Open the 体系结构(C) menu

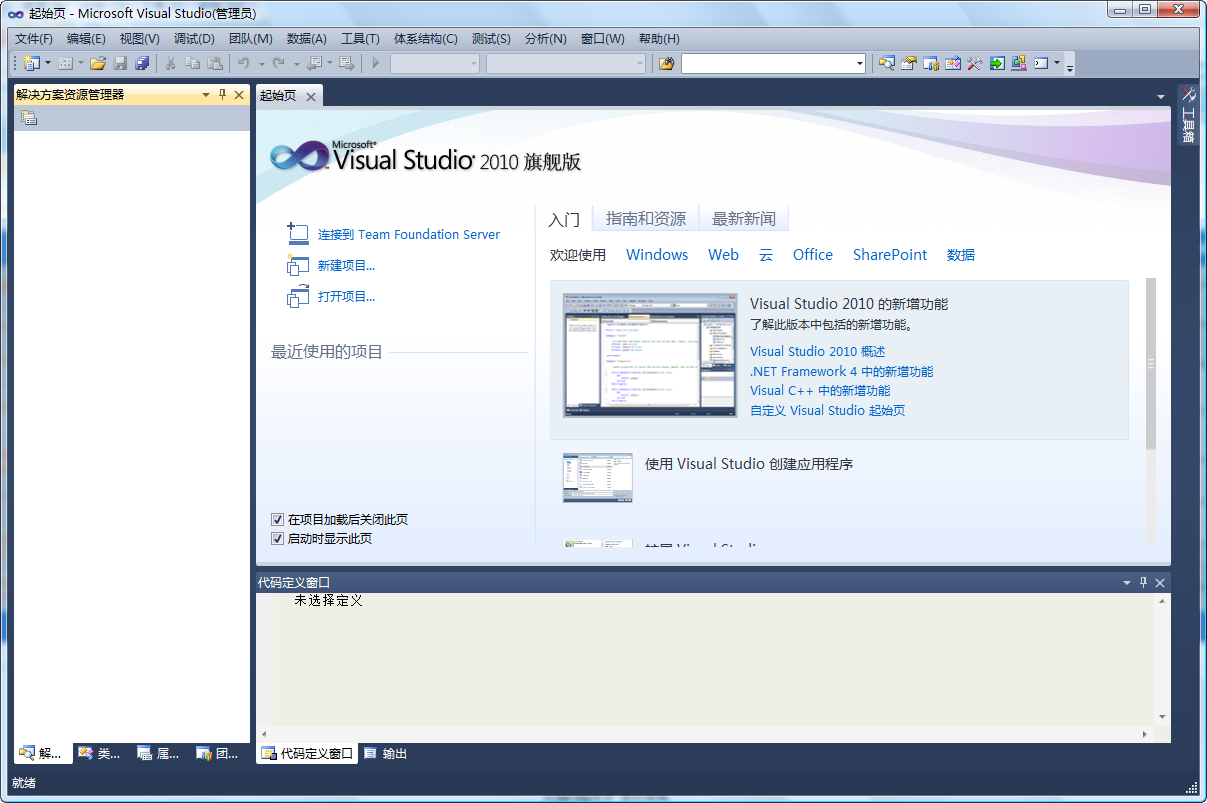(x=425, y=39)
